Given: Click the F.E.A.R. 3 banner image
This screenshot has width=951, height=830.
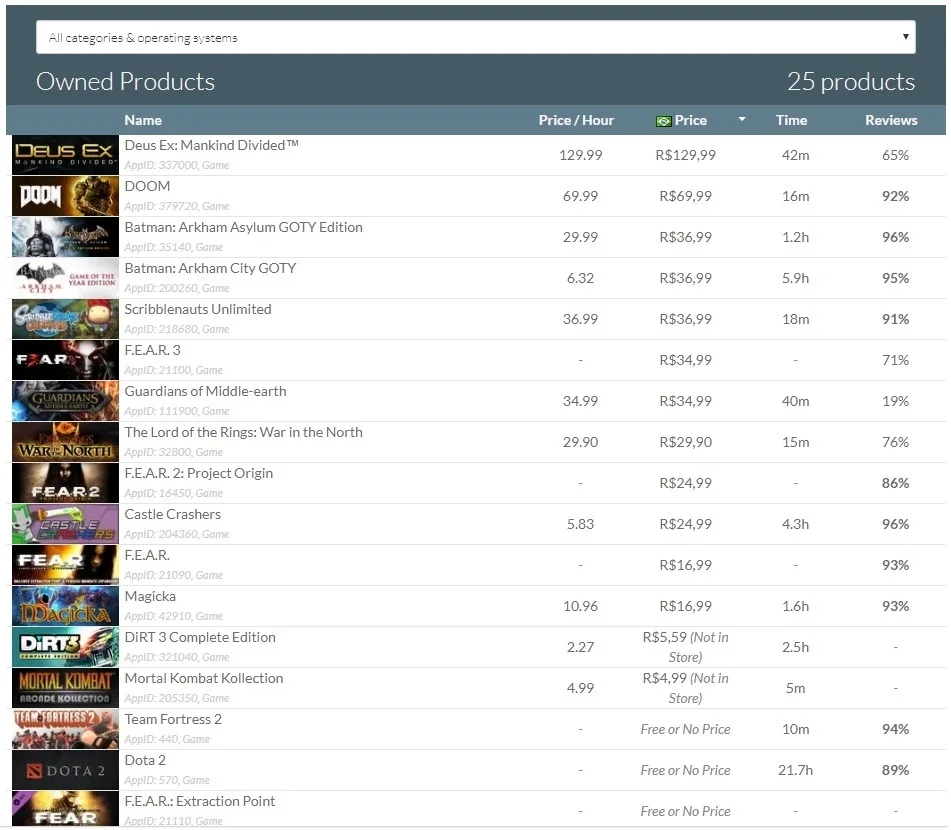Looking at the screenshot, I should tap(66, 360).
